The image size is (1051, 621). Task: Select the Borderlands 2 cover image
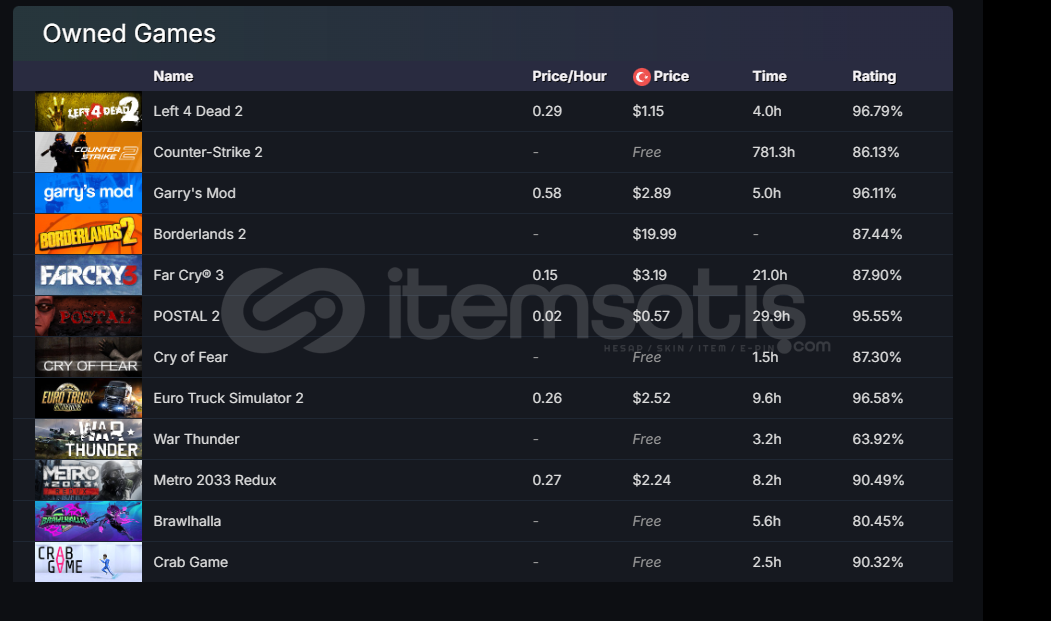click(88, 235)
